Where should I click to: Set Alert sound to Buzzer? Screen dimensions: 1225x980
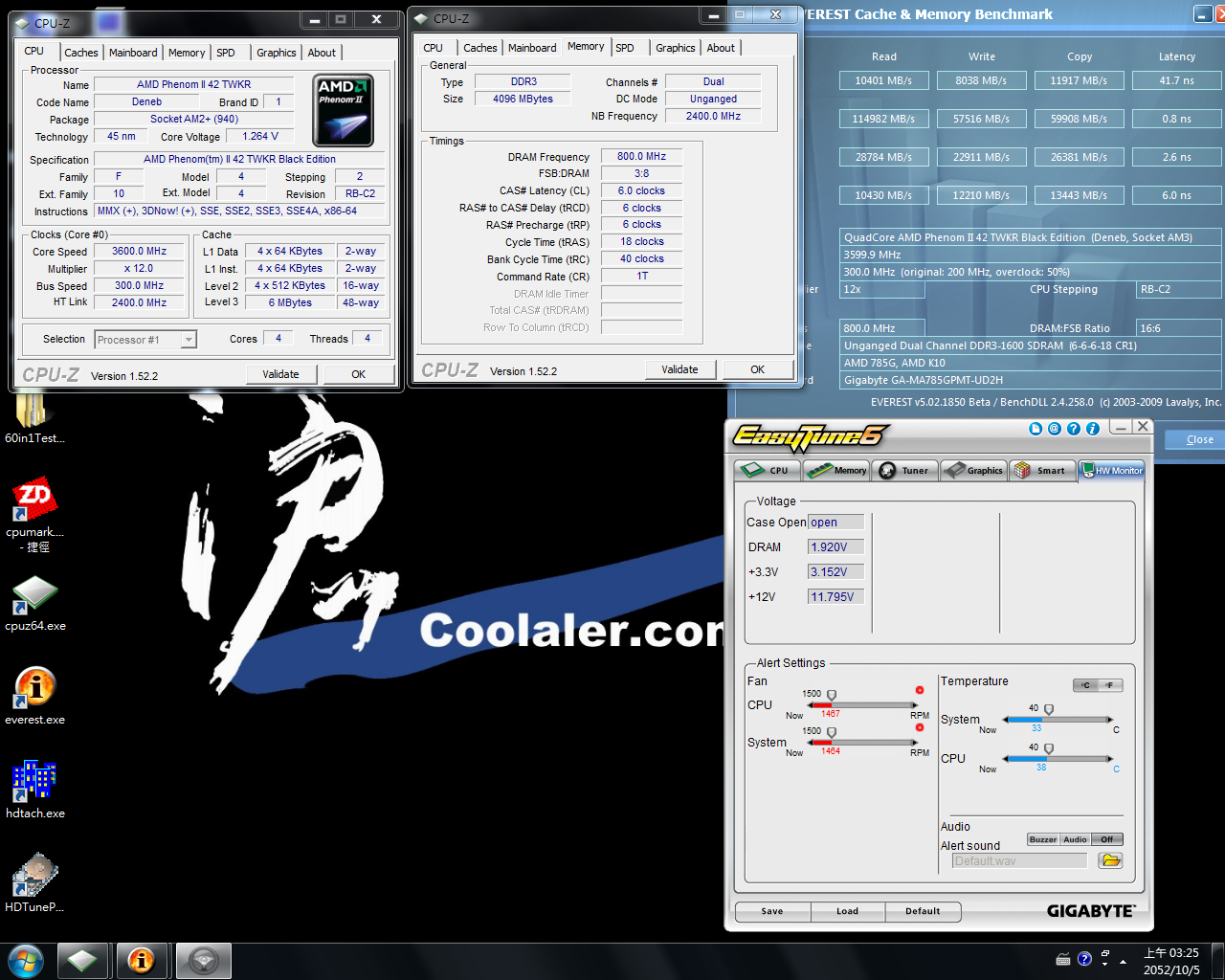coord(1043,838)
